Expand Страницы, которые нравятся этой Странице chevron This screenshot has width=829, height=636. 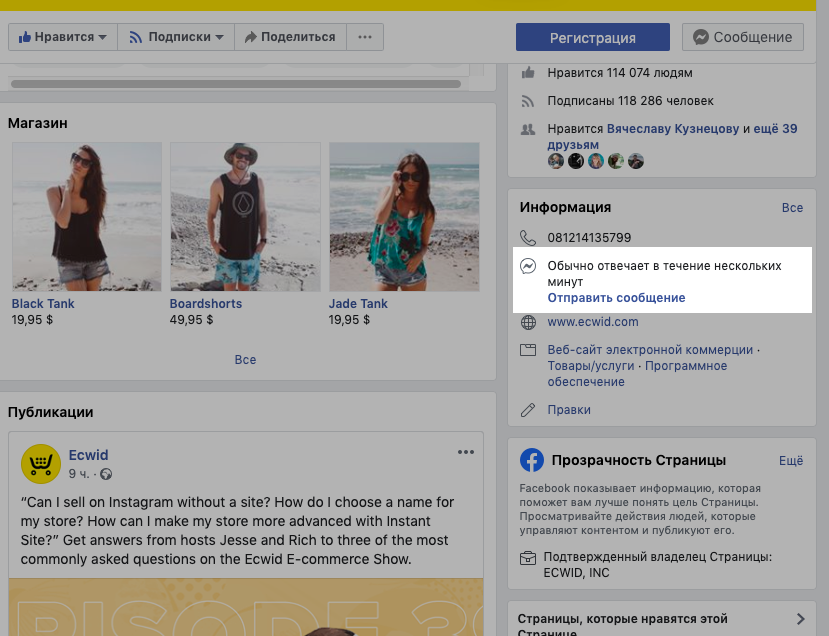[800, 619]
